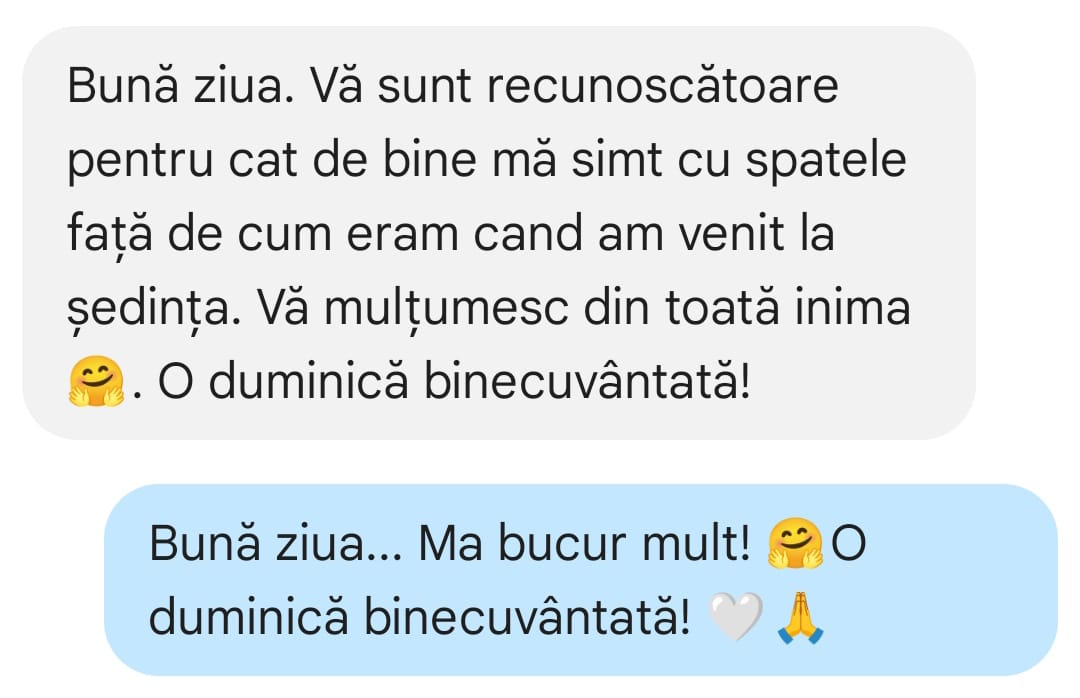This screenshot has height=698, width=1080.
Task: Click 'Ma bucur mult!' text in the reply
Action: (584, 544)
